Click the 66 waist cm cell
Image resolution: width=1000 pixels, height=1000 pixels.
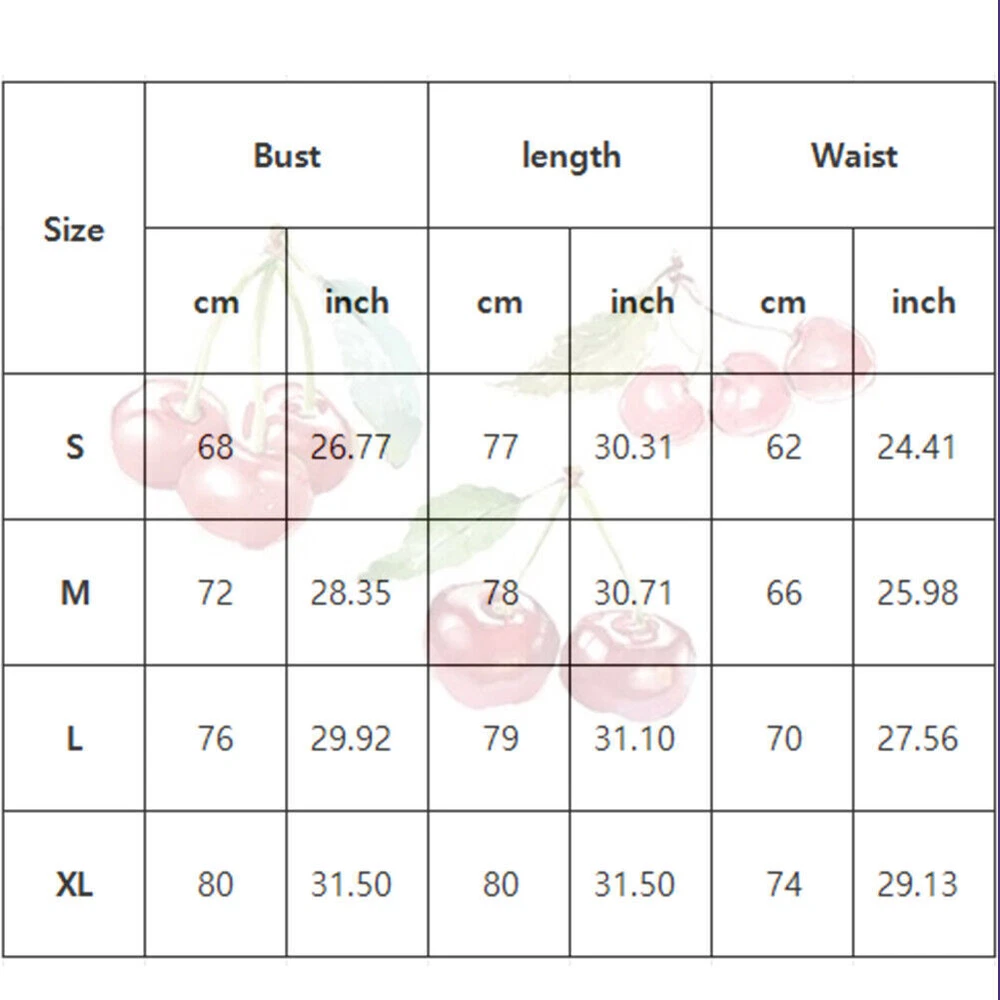pos(783,592)
